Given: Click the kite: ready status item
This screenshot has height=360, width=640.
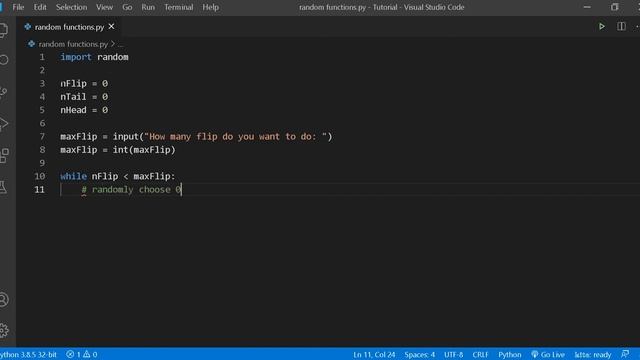Looking at the screenshot, I should tap(593, 354).
